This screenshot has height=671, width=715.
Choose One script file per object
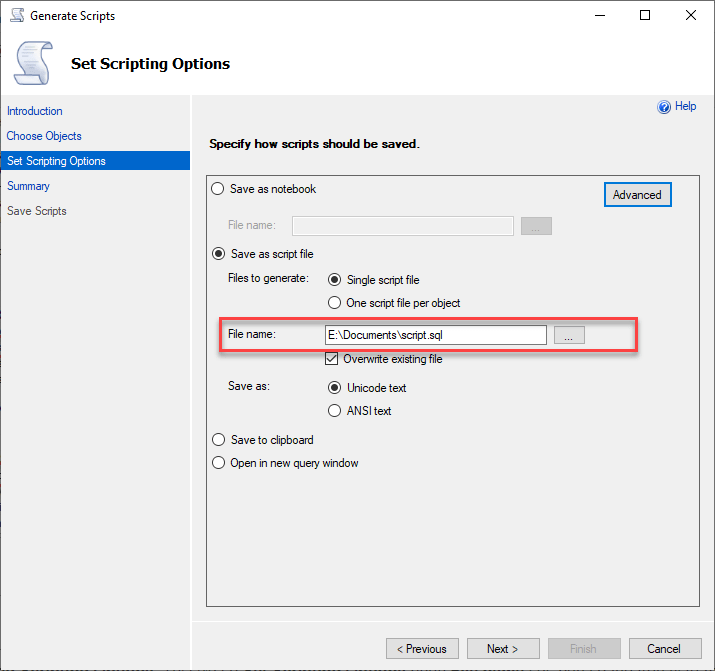pyautogui.click(x=334, y=303)
